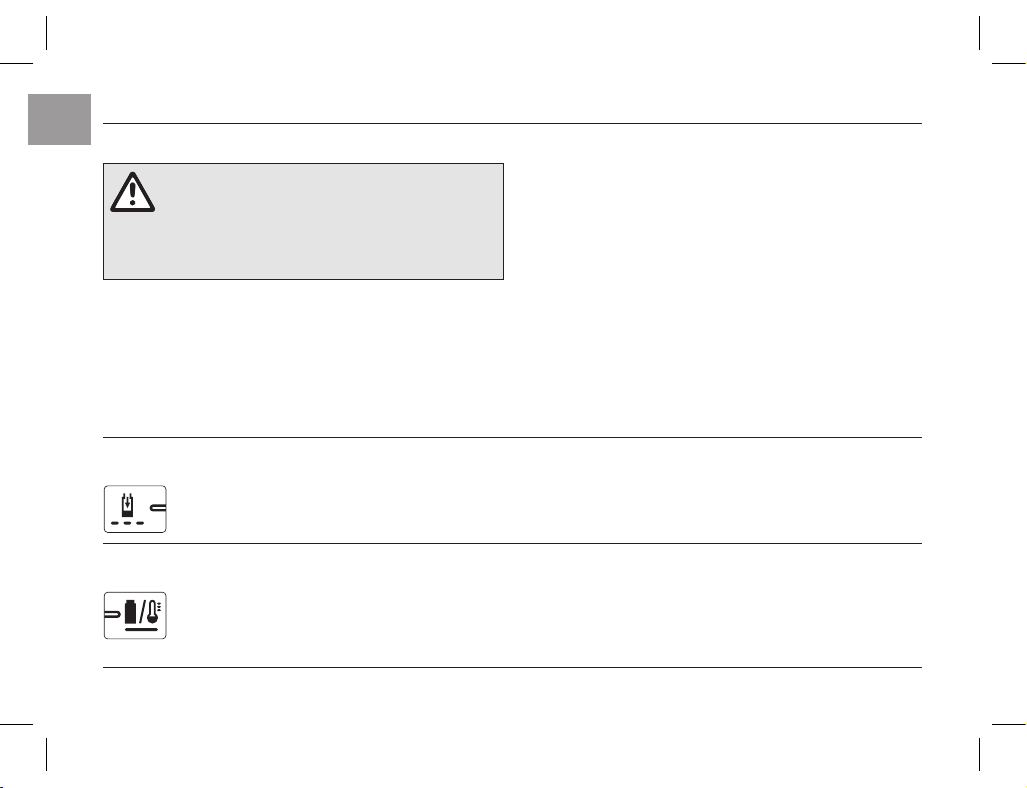Image resolution: width=1027 pixels, height=788 pixels.
Task: Click the bottom rule below the thermometer icon row
Action: 512,667
